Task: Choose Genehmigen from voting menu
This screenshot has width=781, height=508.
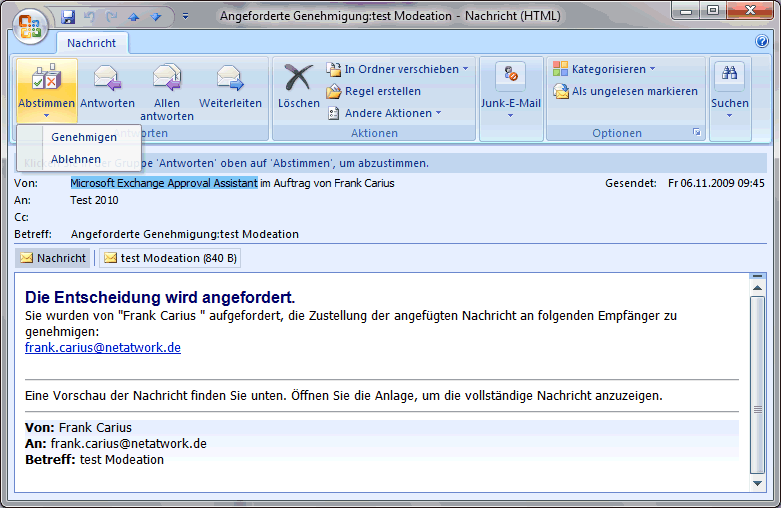Action: click(x=84, y=137)
